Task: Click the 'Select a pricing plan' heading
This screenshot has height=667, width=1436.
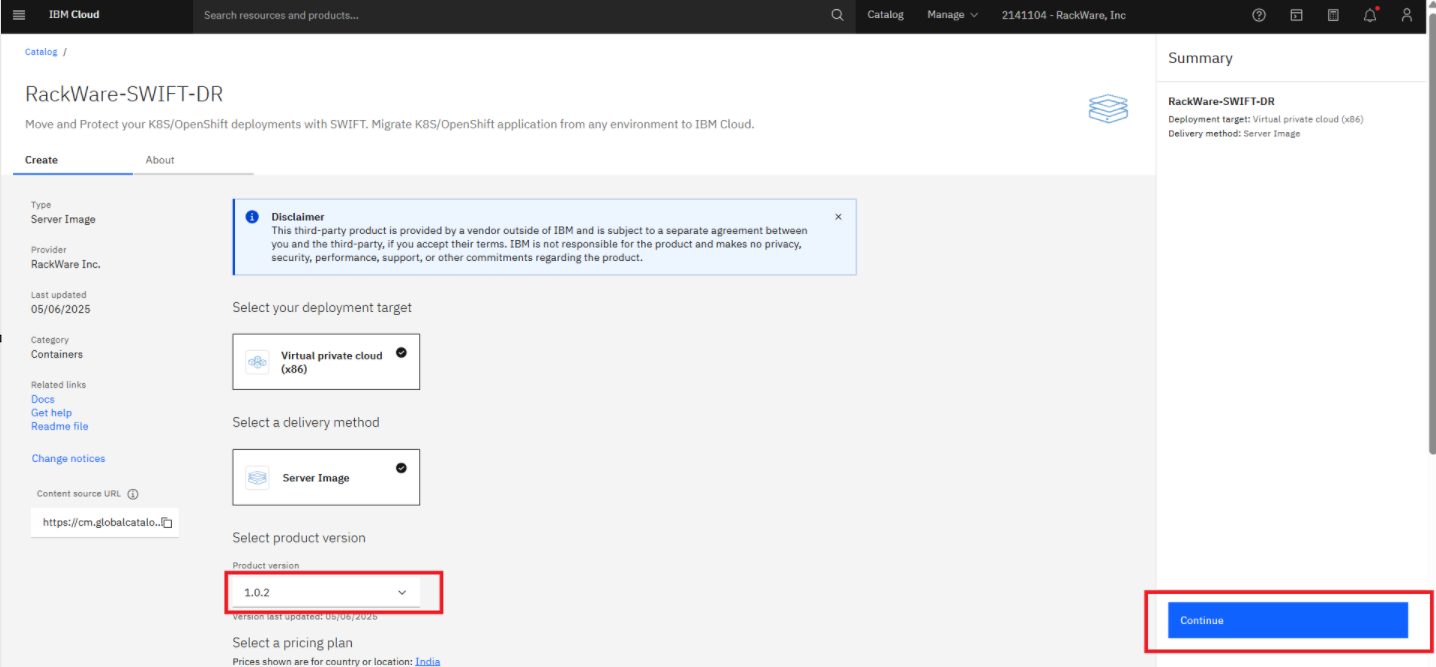Action: tap(293, 642)
